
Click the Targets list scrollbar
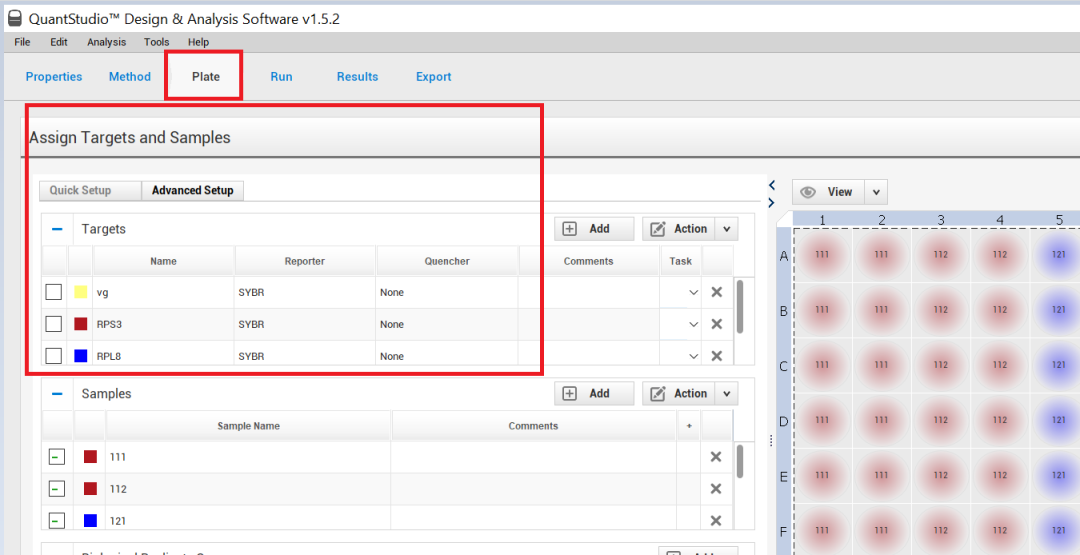[x=740, y=306]
